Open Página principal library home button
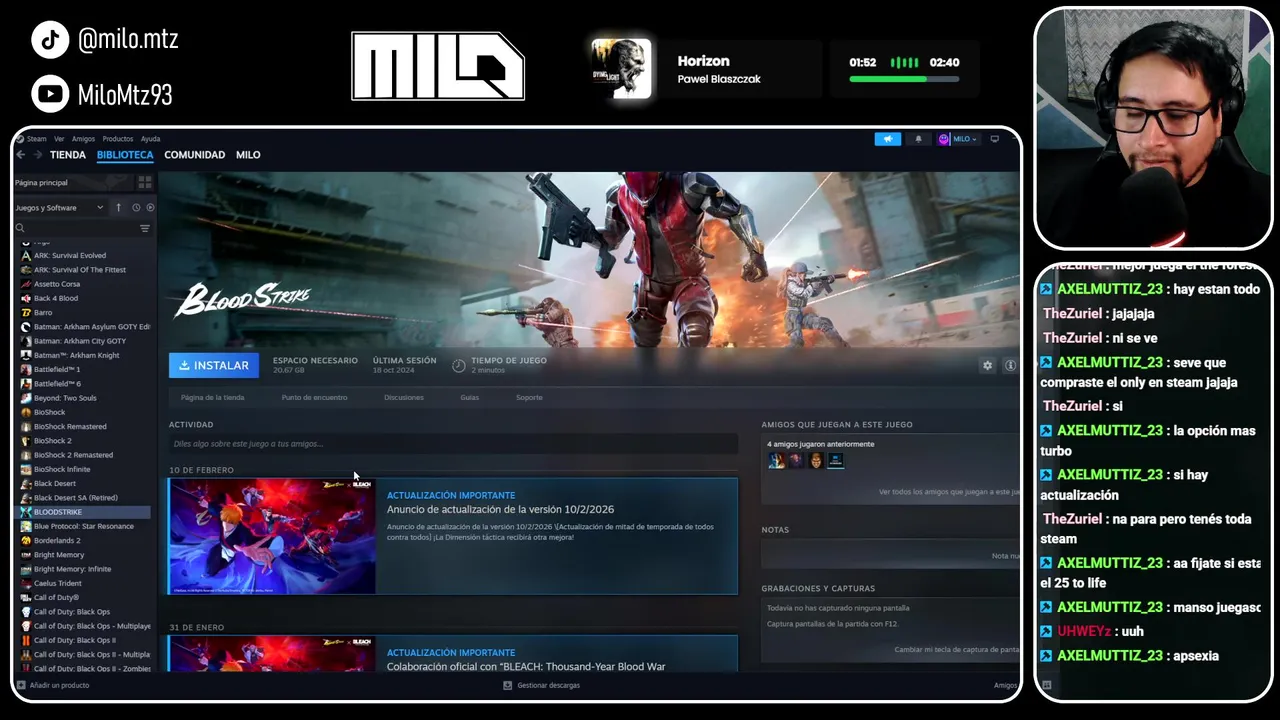The height and width of the screenshot is (720, 1280). pos(74,183)
